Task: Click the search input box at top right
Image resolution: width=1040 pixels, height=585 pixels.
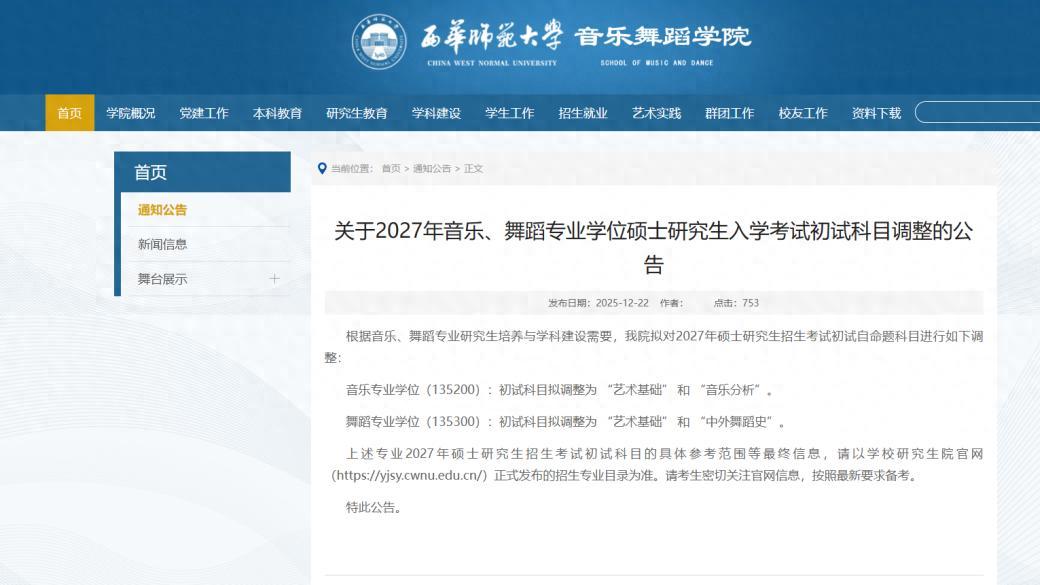Action: [x=980, y=112]
